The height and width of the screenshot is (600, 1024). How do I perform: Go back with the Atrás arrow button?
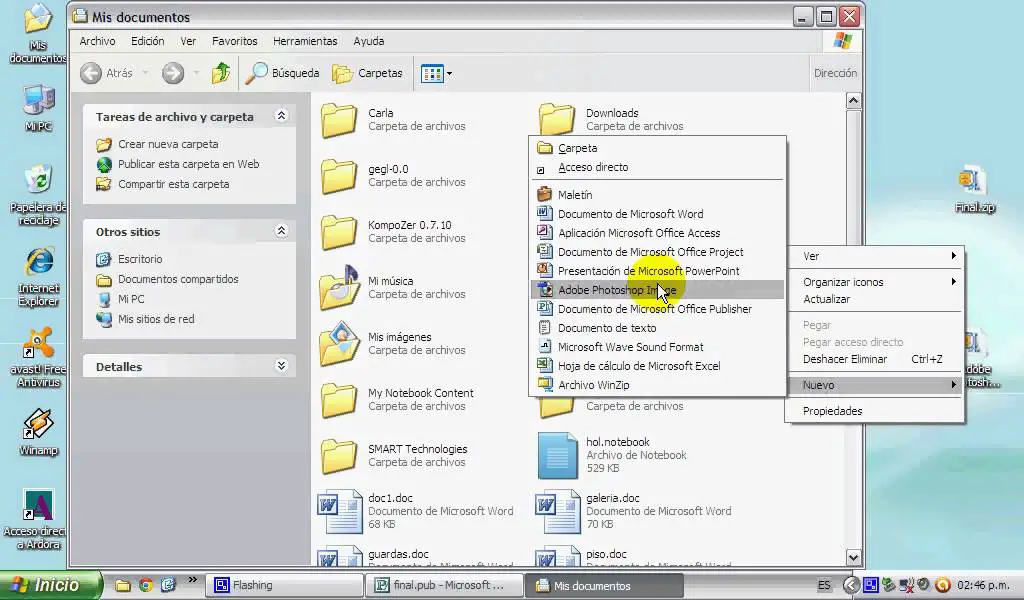tap(91, 73)
